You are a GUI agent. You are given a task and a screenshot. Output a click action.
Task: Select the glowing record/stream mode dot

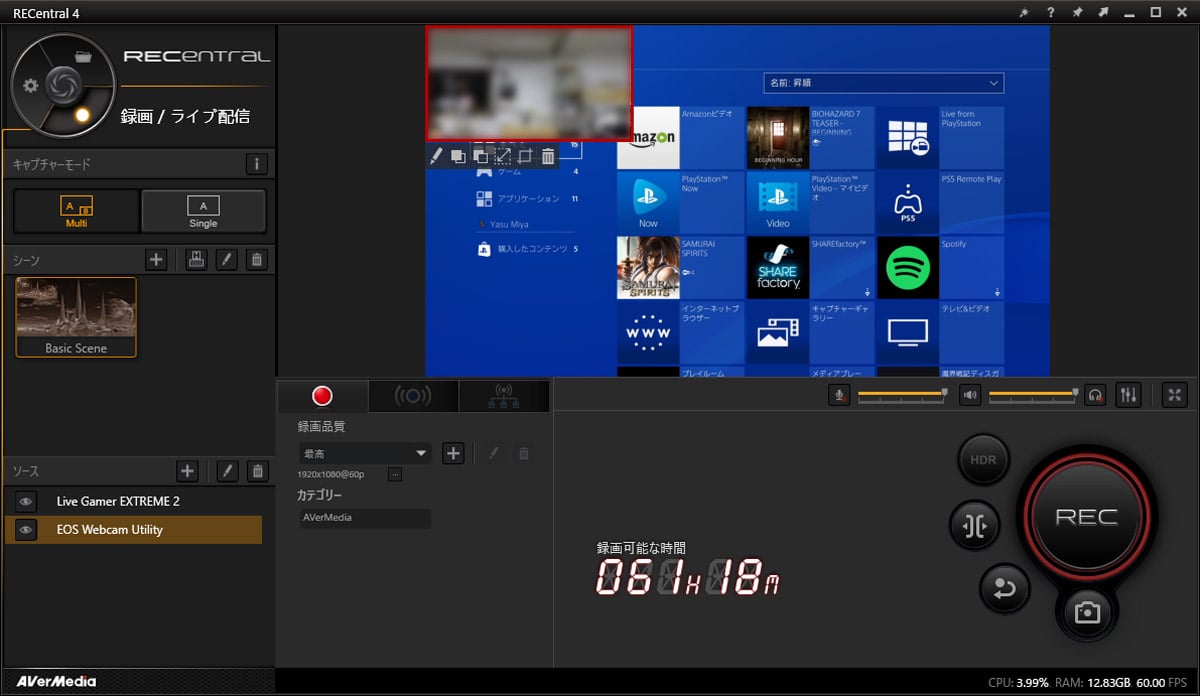click(x=83, y=114)
